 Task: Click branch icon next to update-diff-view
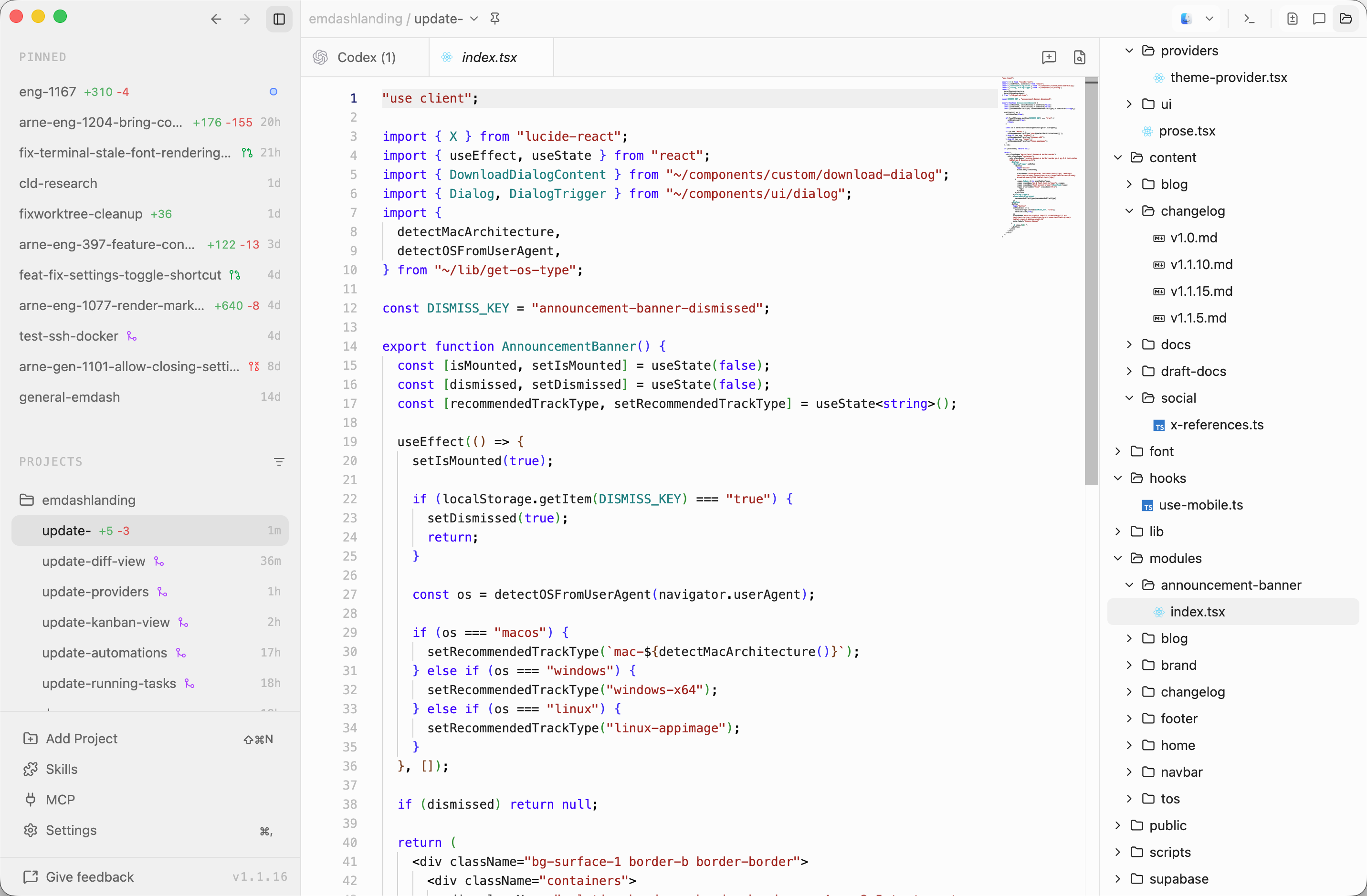[x=159, y=562]
